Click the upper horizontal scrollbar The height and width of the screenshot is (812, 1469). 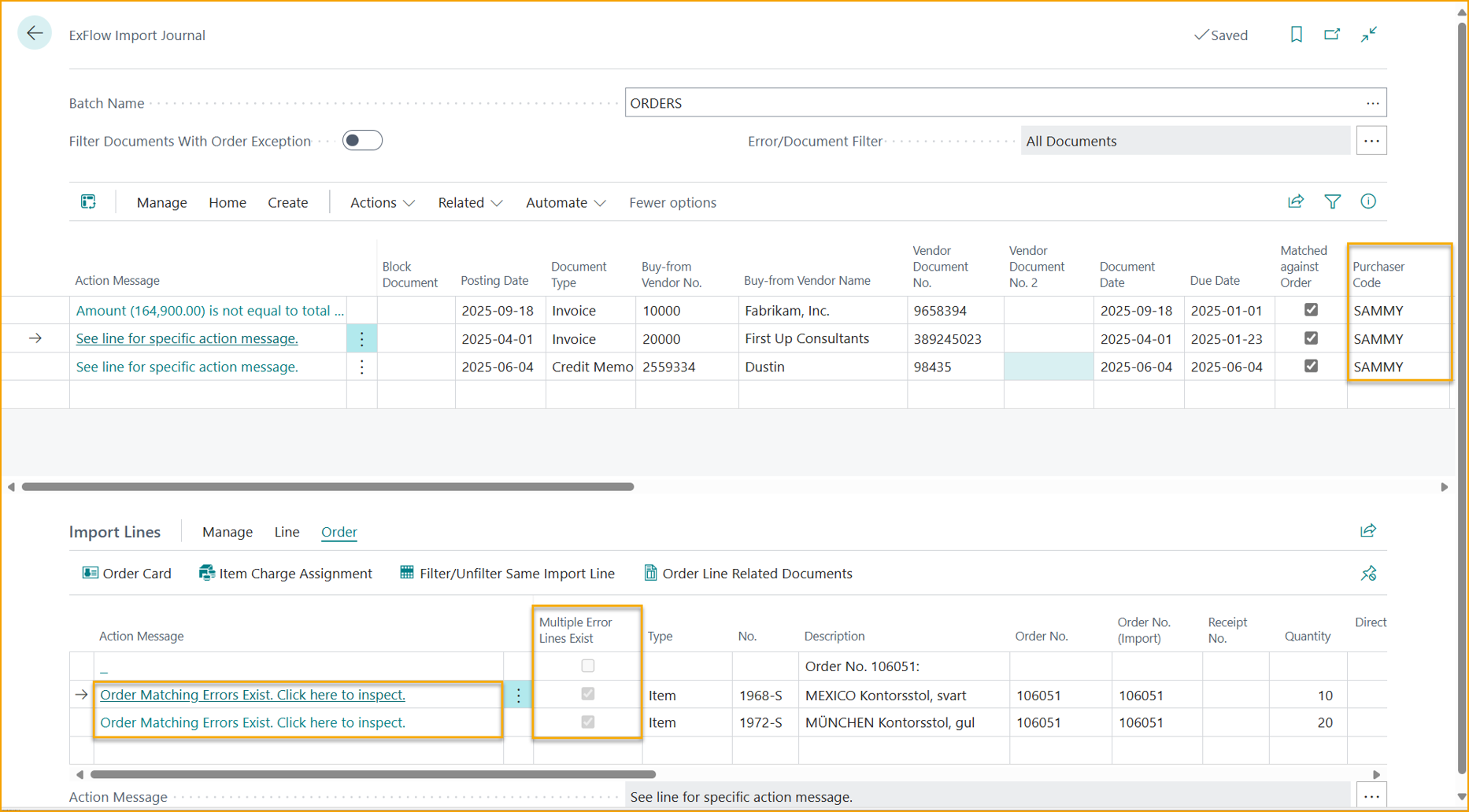pyautogui.click(x=327, y=487)
